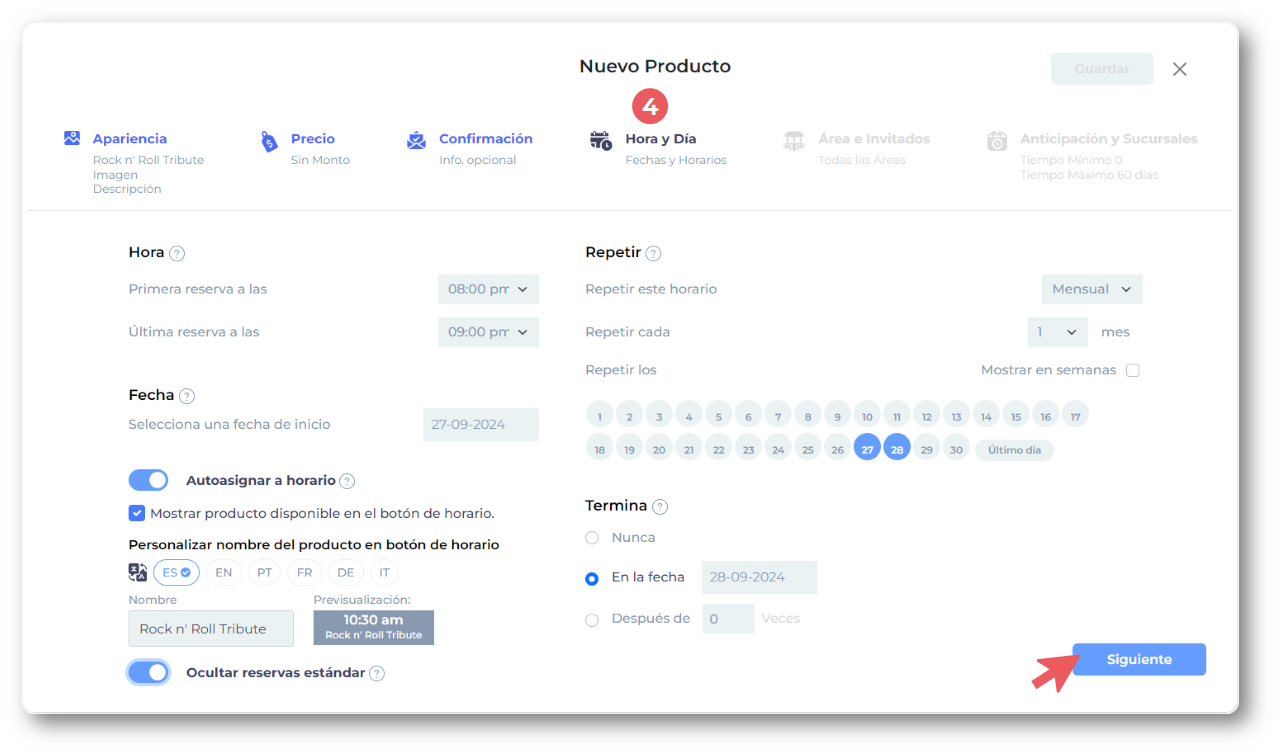Click the Hora y Día calendar icon
Screen dimensions: 1281x756
(600, 140)
